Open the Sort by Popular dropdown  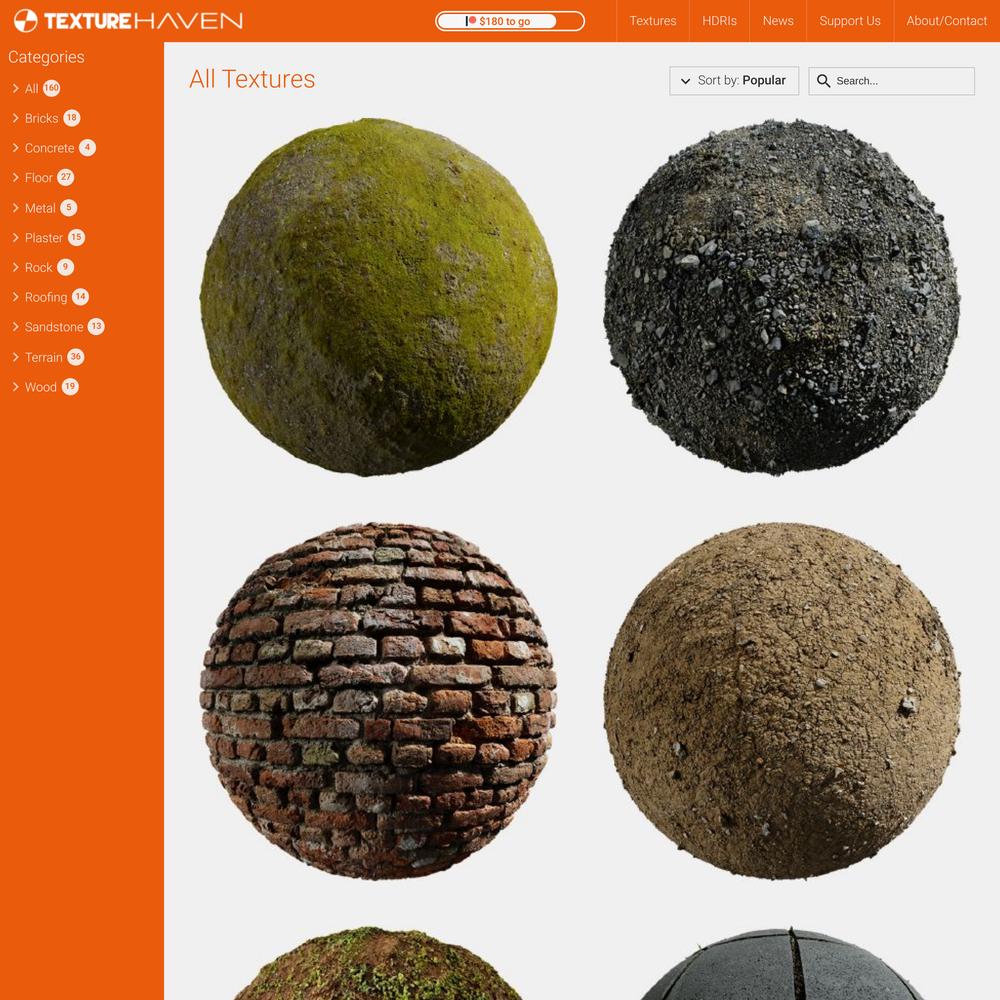[734, 81]
